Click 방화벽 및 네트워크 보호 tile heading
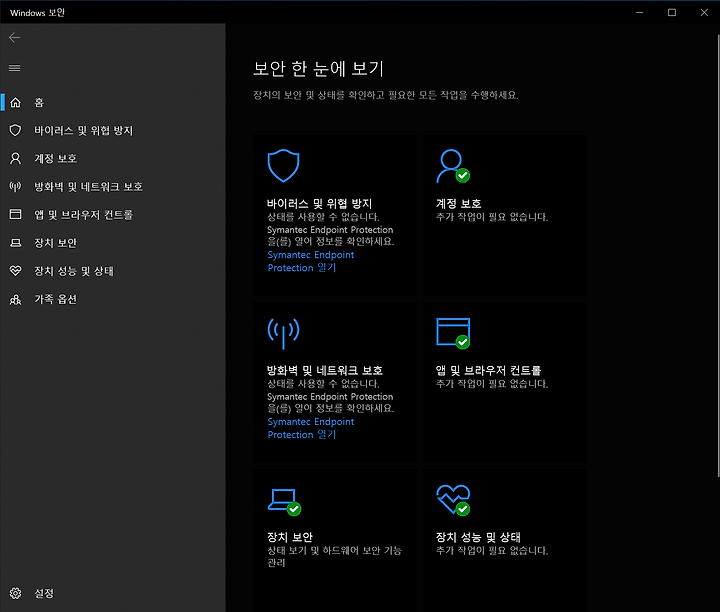 click(325, 370)
